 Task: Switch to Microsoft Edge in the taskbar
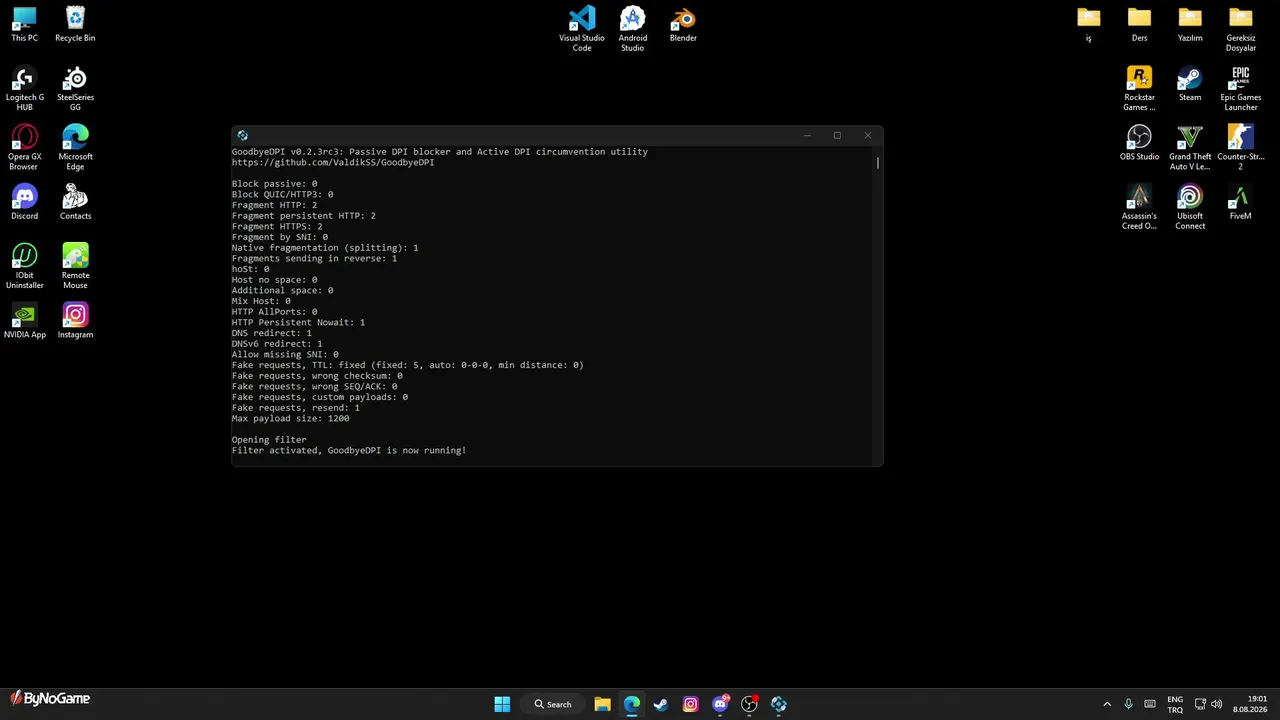[632, 704]
